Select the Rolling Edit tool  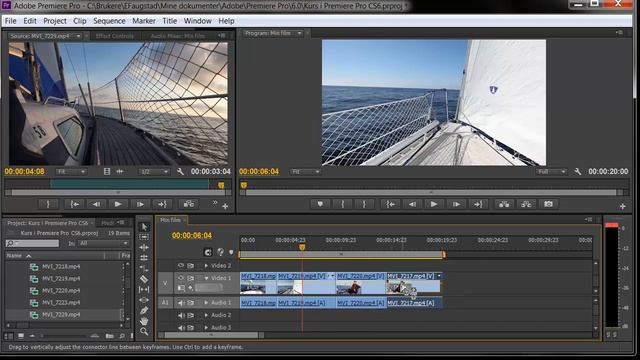(144, 258)
